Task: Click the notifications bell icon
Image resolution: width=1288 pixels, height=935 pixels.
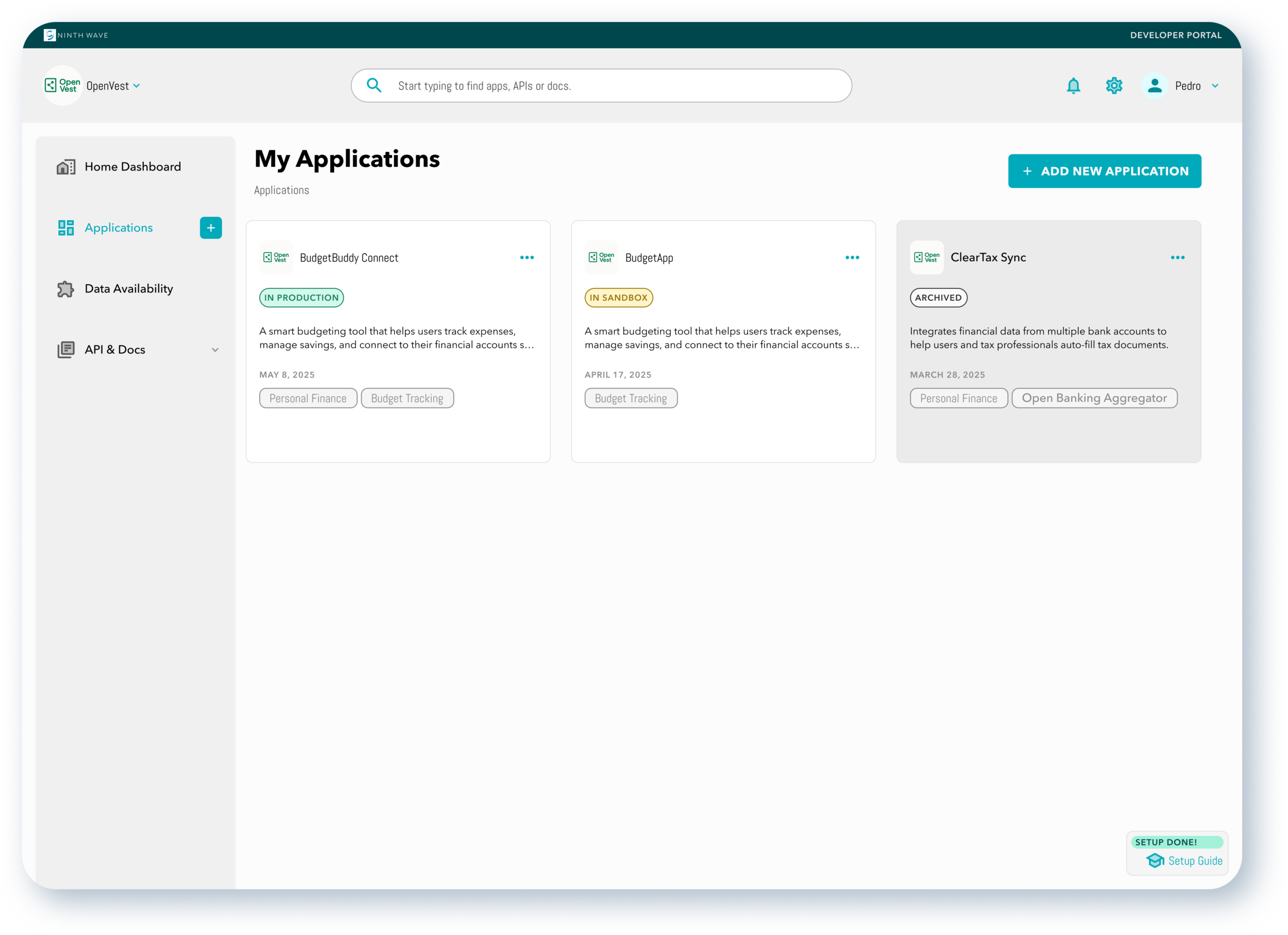Action: (1073, 86)
